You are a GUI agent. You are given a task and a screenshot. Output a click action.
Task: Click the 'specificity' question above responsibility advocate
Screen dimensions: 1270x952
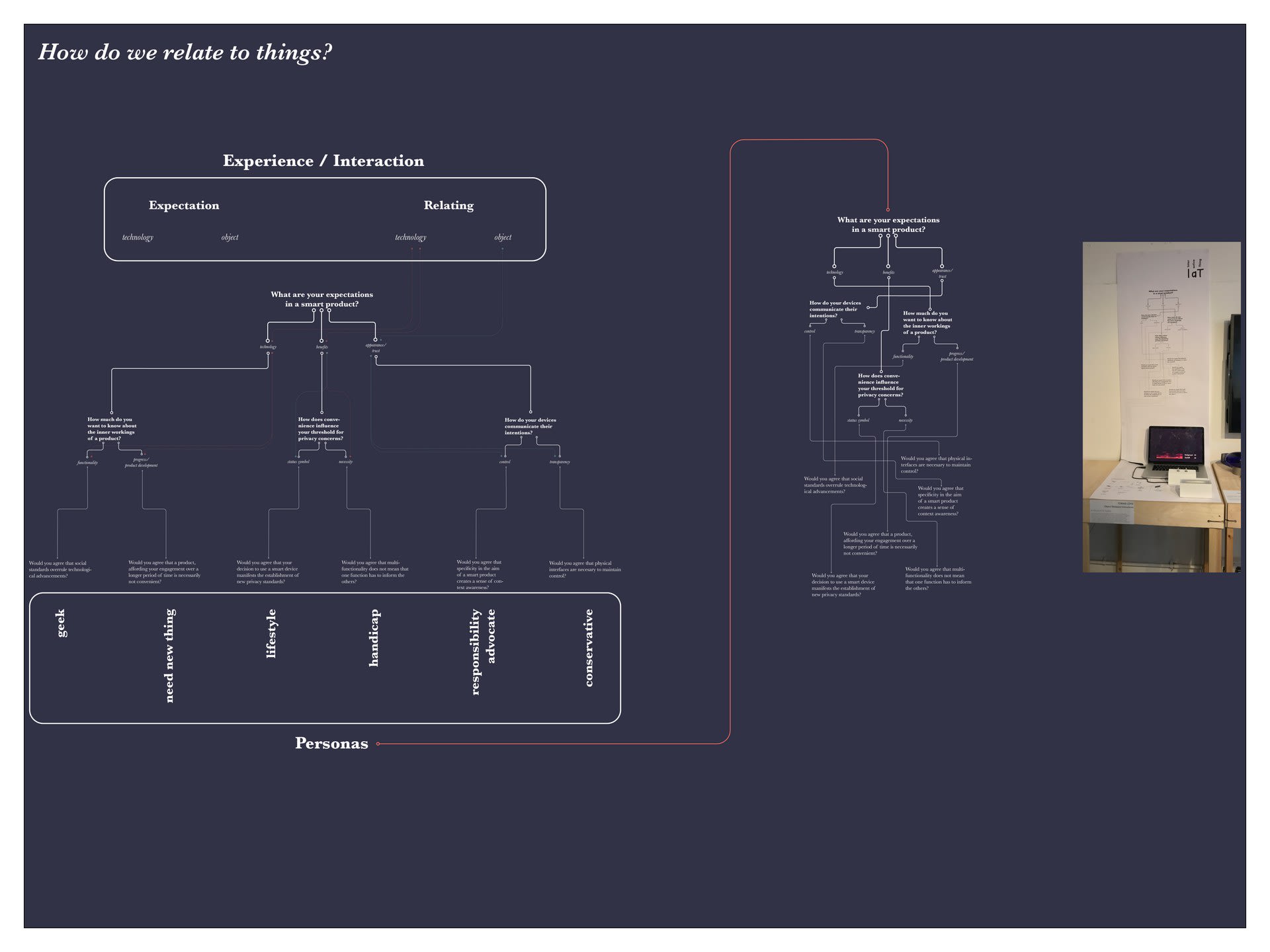pos(480,575)
